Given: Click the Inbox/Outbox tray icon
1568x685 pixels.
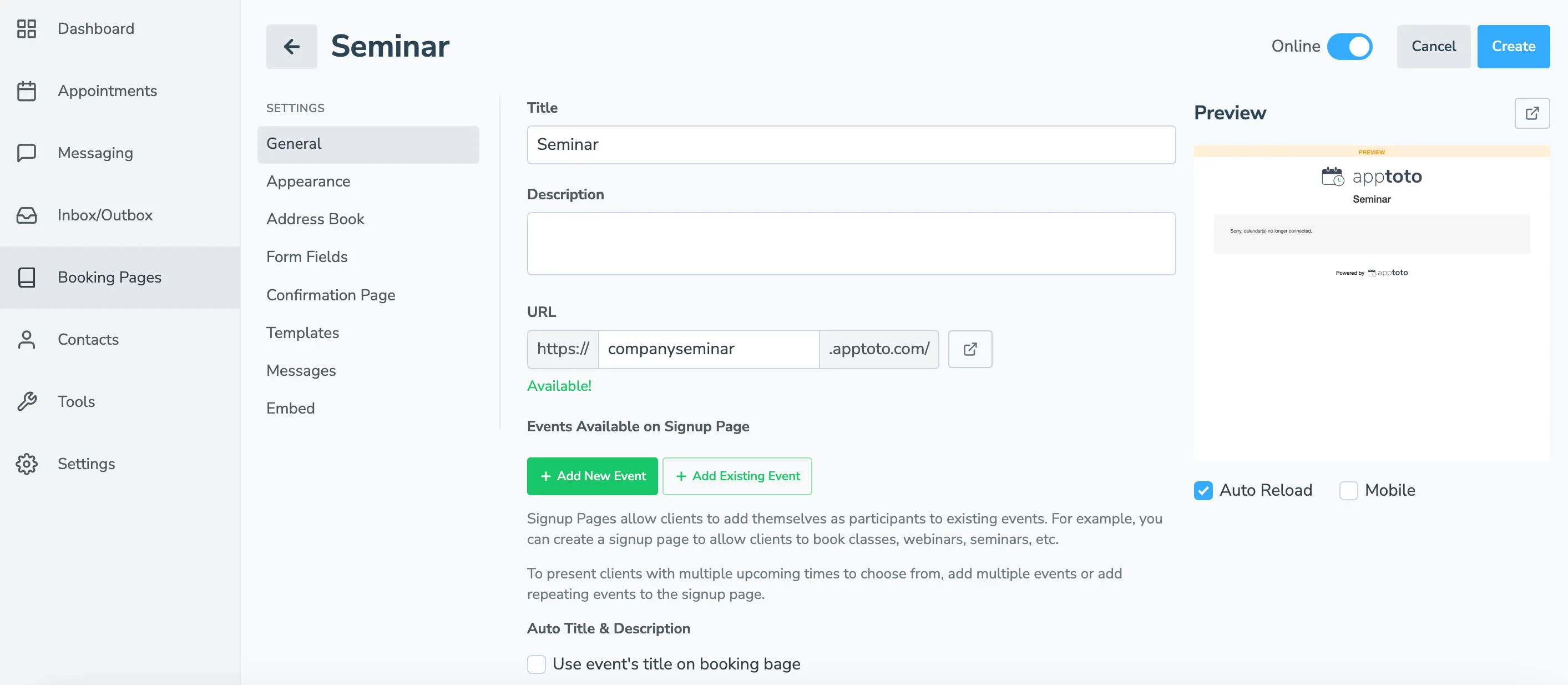Looking at the screenshot, I should click(x=27, y=215).
